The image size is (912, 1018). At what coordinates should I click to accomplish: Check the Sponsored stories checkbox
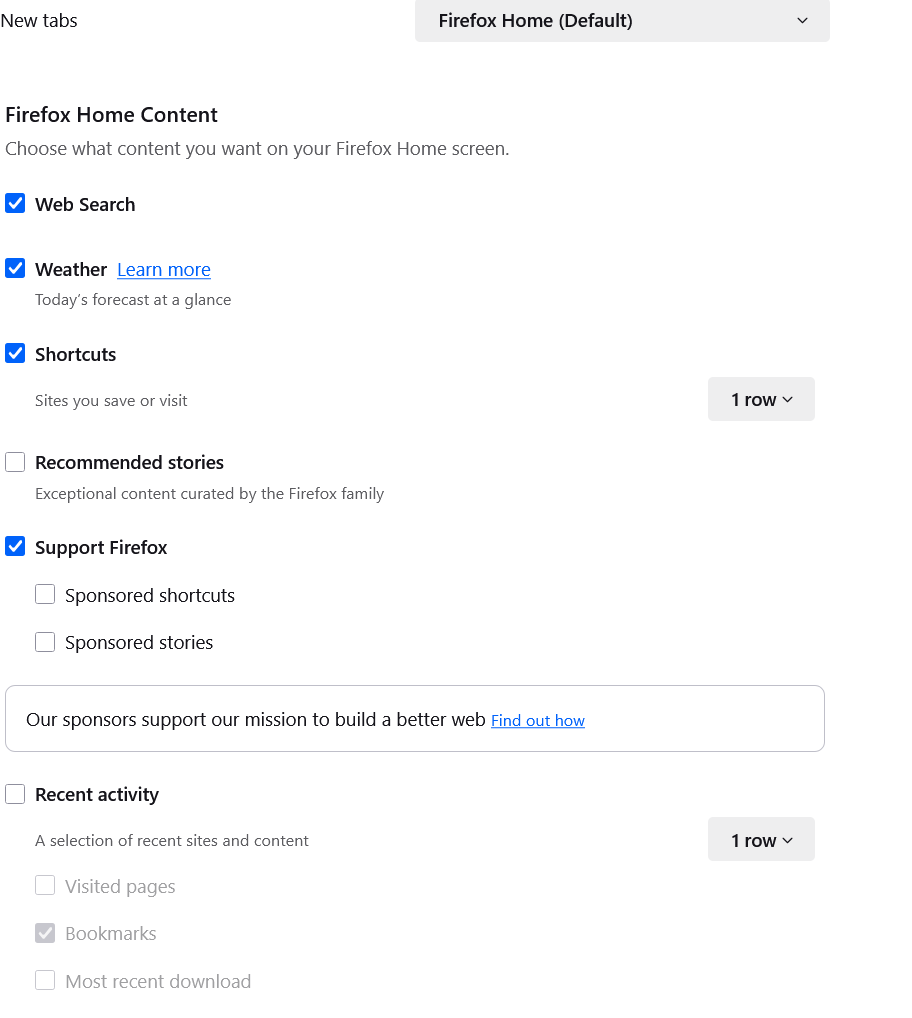45,642
